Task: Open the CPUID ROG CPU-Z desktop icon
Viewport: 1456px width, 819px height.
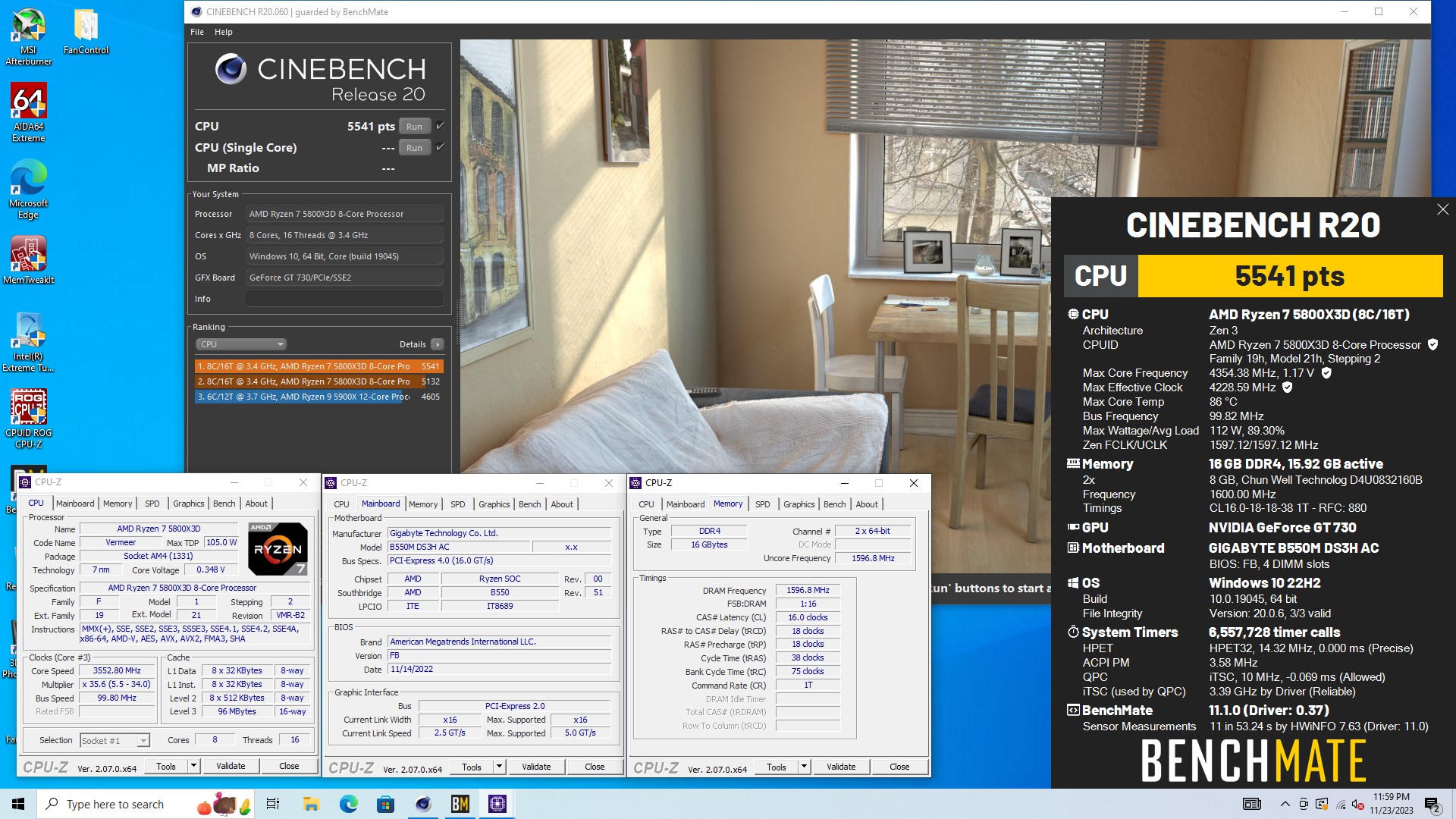Action: pos(28,419)
